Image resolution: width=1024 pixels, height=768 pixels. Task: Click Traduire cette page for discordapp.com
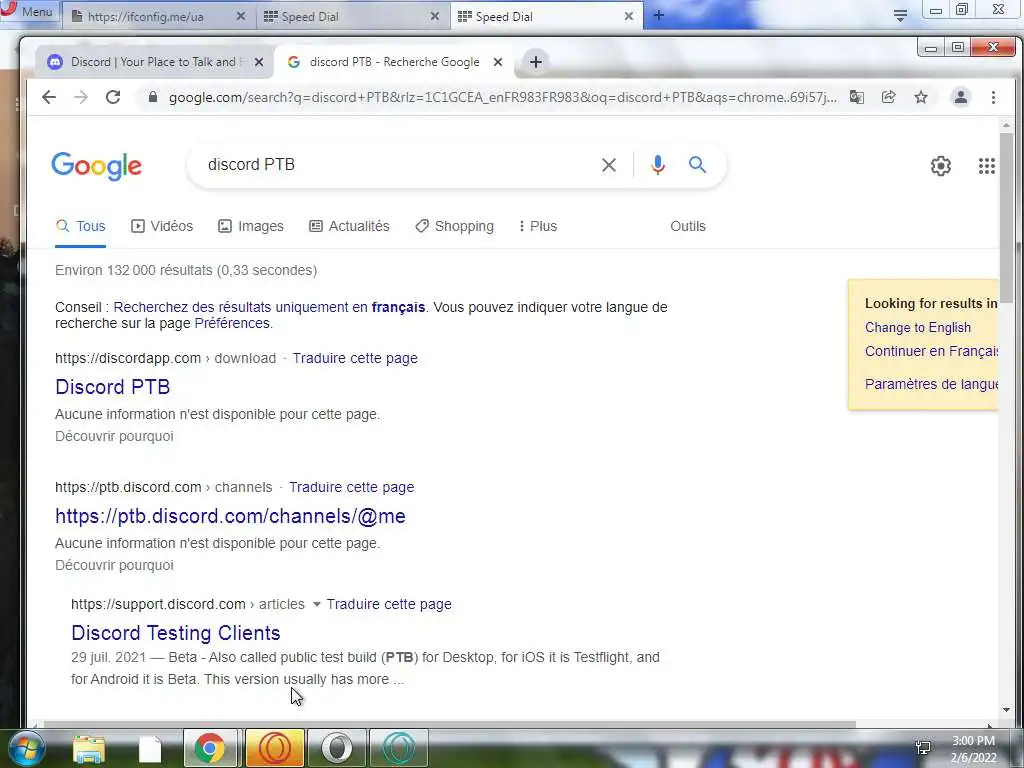point(355,358)
